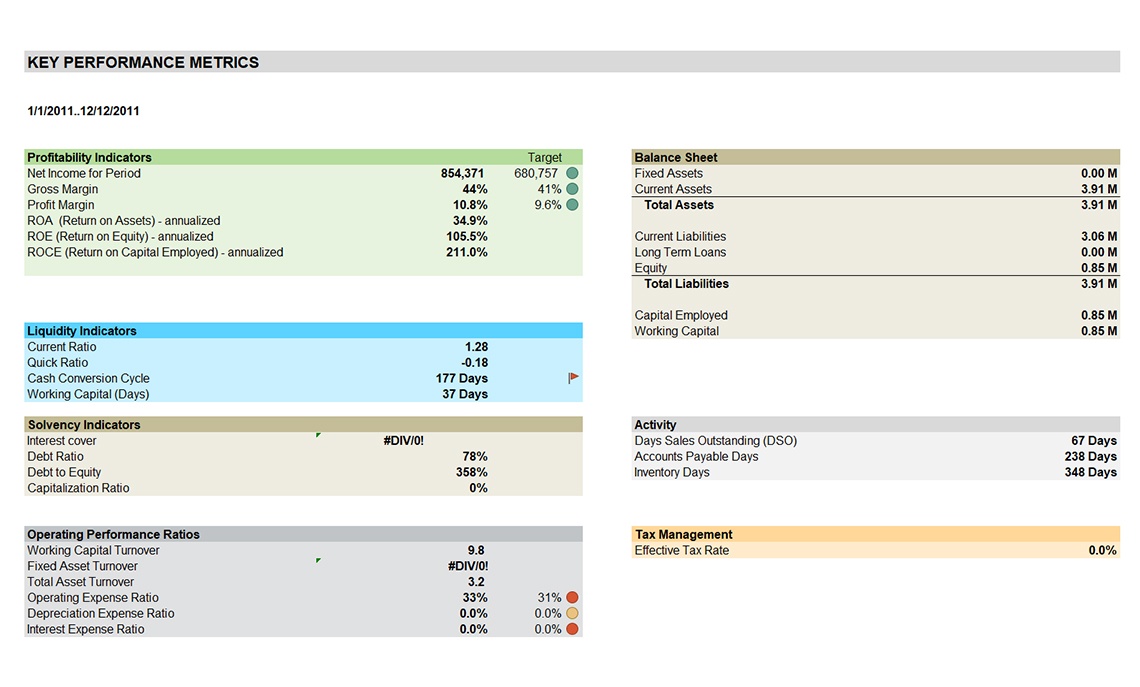
Task: Select the Liquidity Indicators header
Action: point(82,332)
